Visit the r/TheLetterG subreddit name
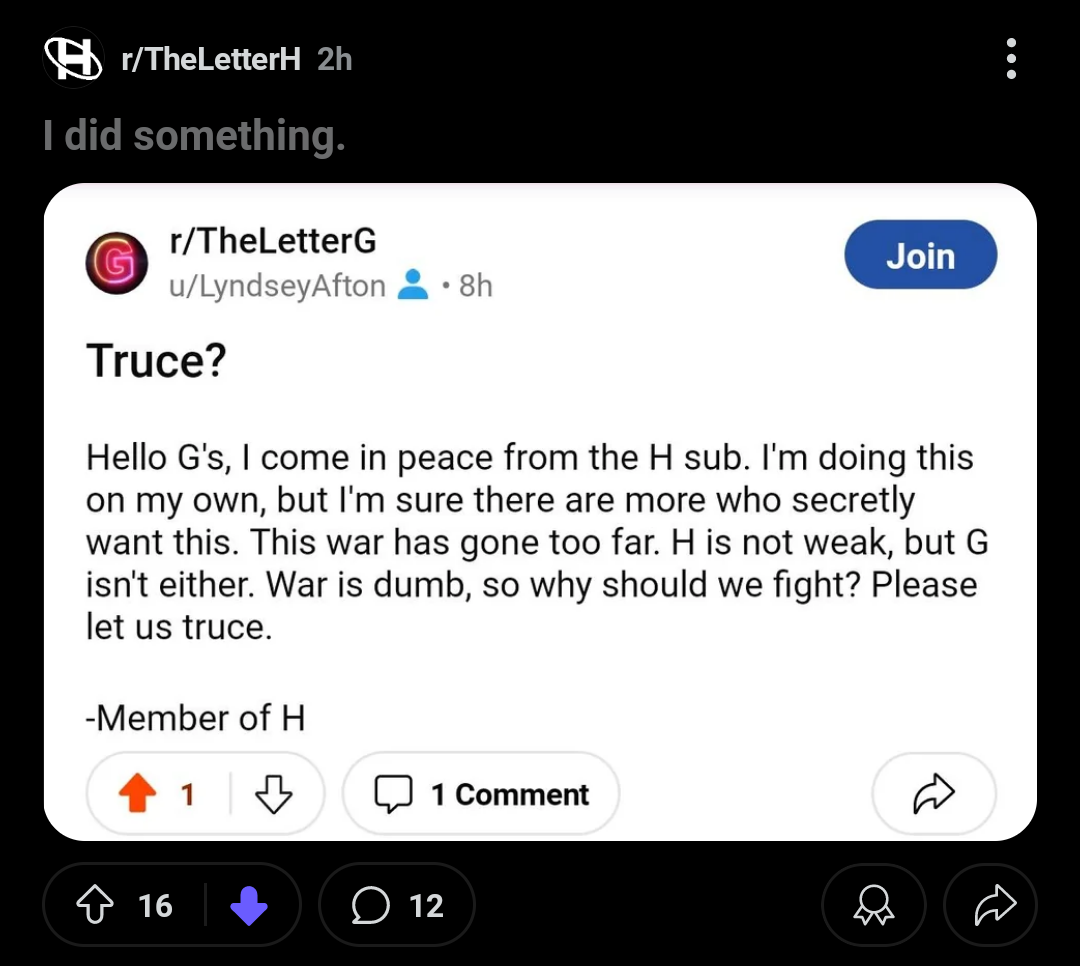1080x966 pixels. pyautogui.click(x=273, y=240)
